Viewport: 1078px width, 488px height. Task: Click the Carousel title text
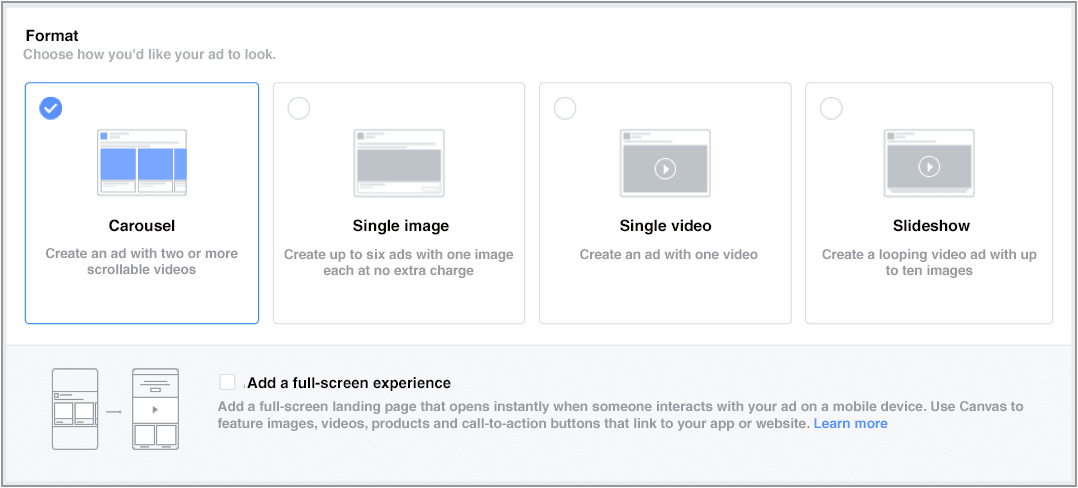point(142,225)
